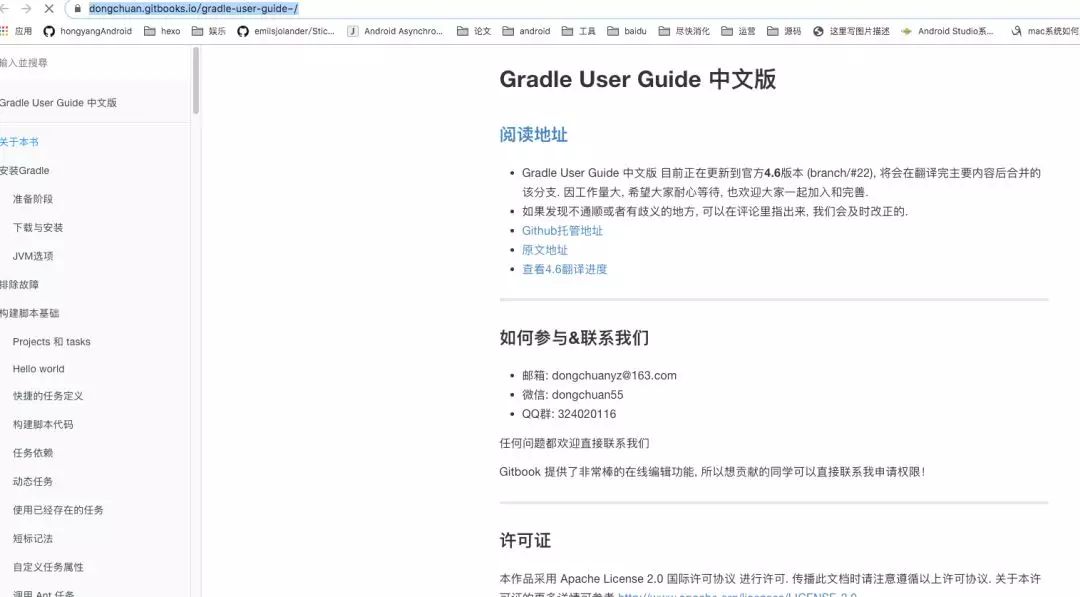Click the 微信: dongchuan55 line
Viewport: 1080px width, 597px height.
[572, 395]
